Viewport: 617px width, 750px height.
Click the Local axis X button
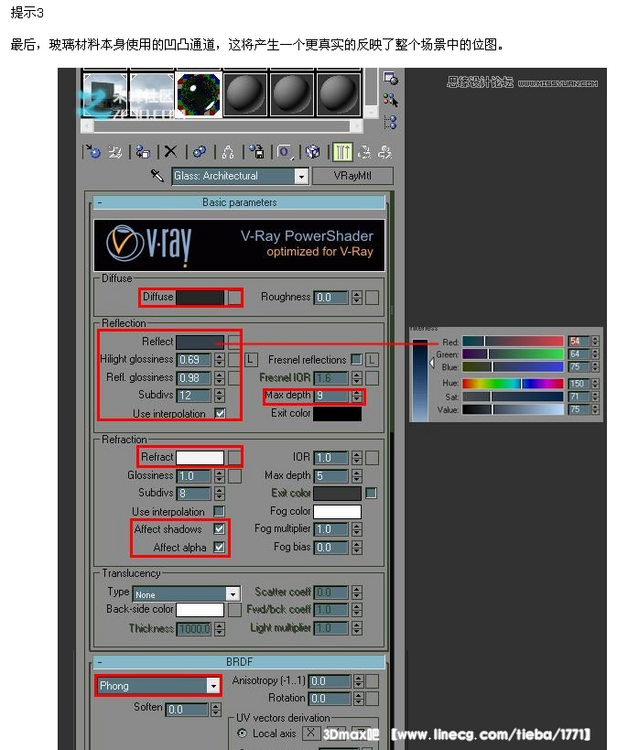pyautogui.click(x=310, y=733)
